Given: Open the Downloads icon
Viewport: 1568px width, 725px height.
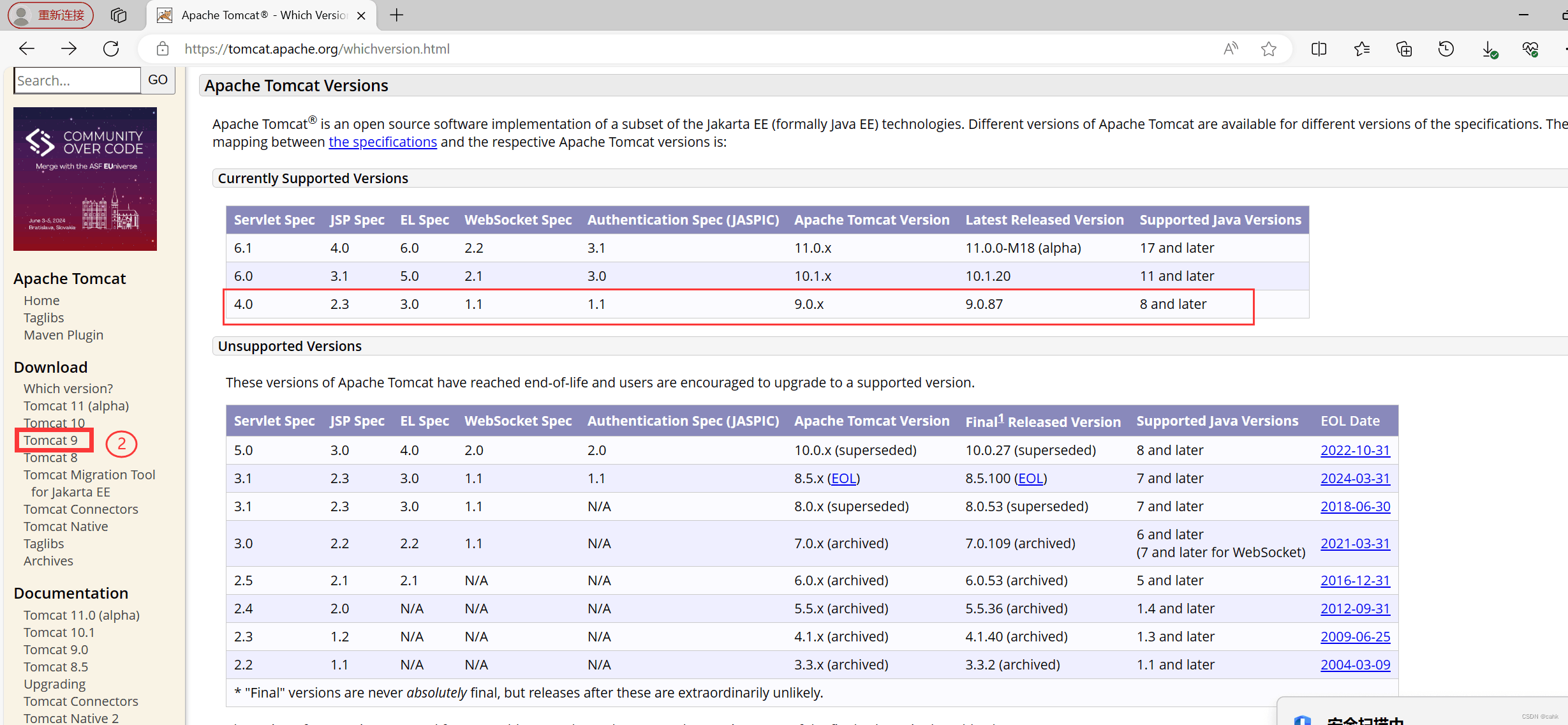Looking at the screenshot, I should [x=1488, y=49].
